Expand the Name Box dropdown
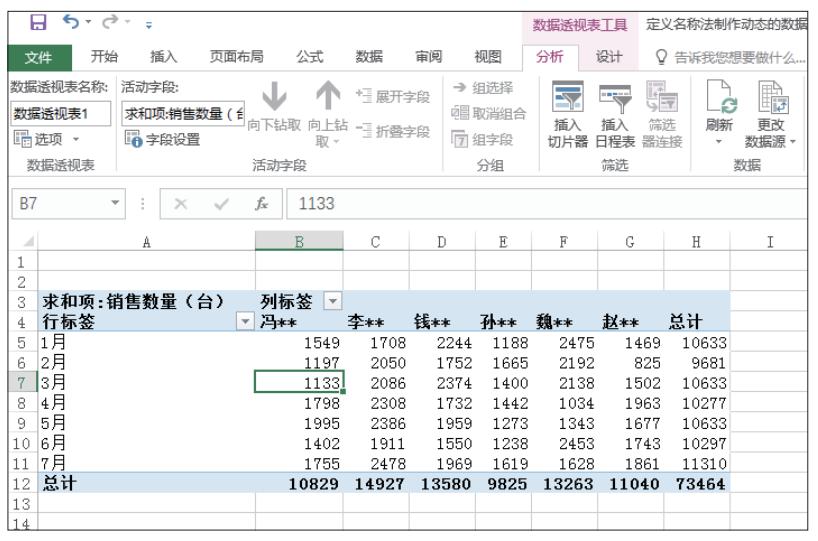818x541 pixels. [115, 203]
